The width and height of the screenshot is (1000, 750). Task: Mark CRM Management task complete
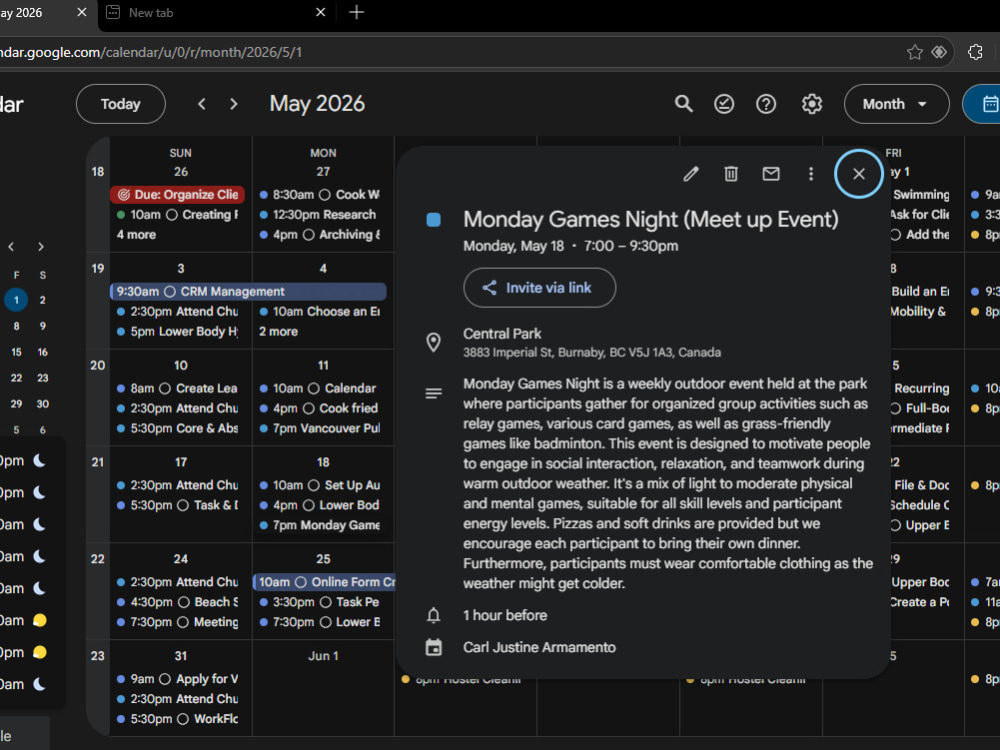coord(170,291)
